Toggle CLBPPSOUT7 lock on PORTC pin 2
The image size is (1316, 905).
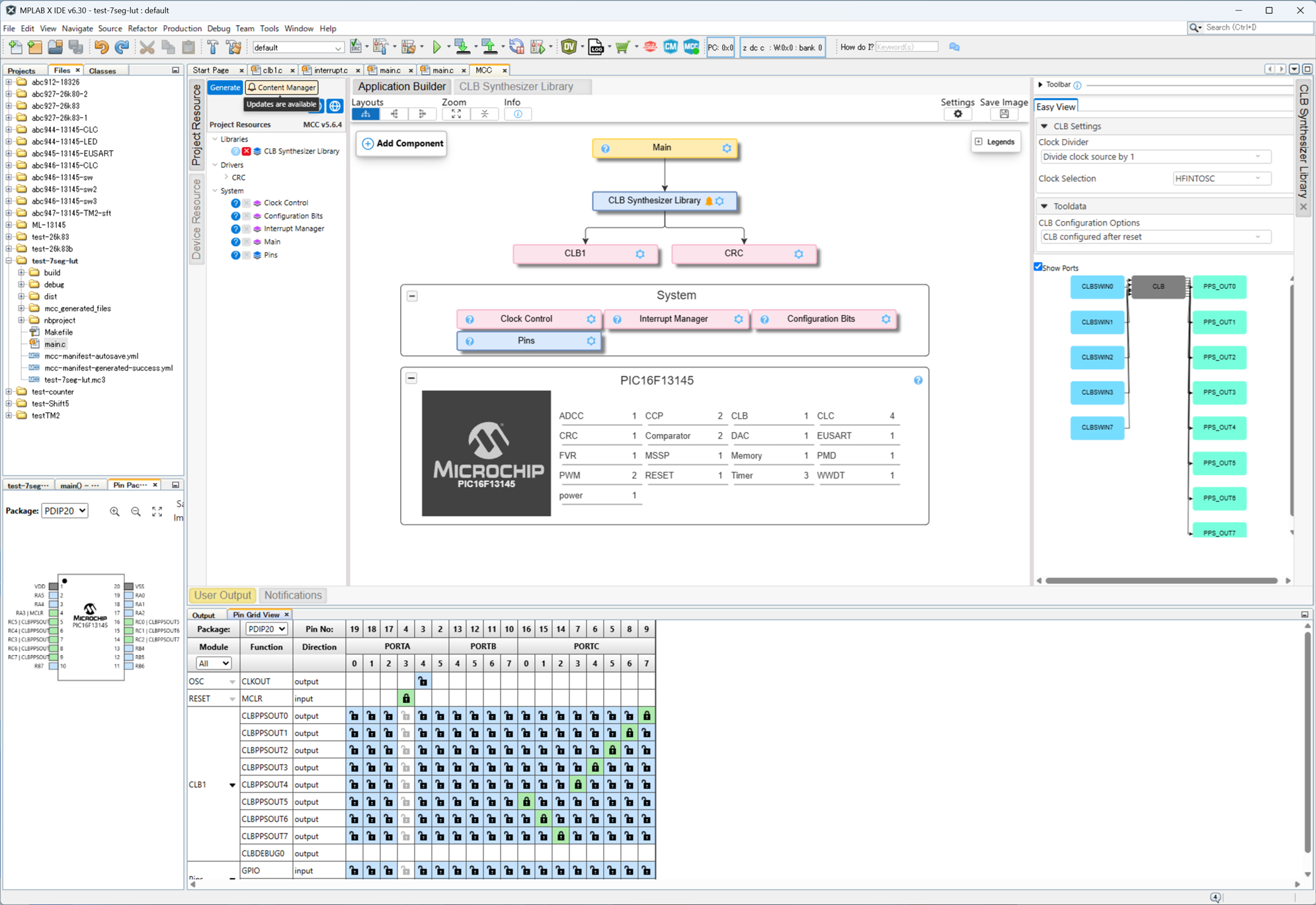[x=561, y=836]
